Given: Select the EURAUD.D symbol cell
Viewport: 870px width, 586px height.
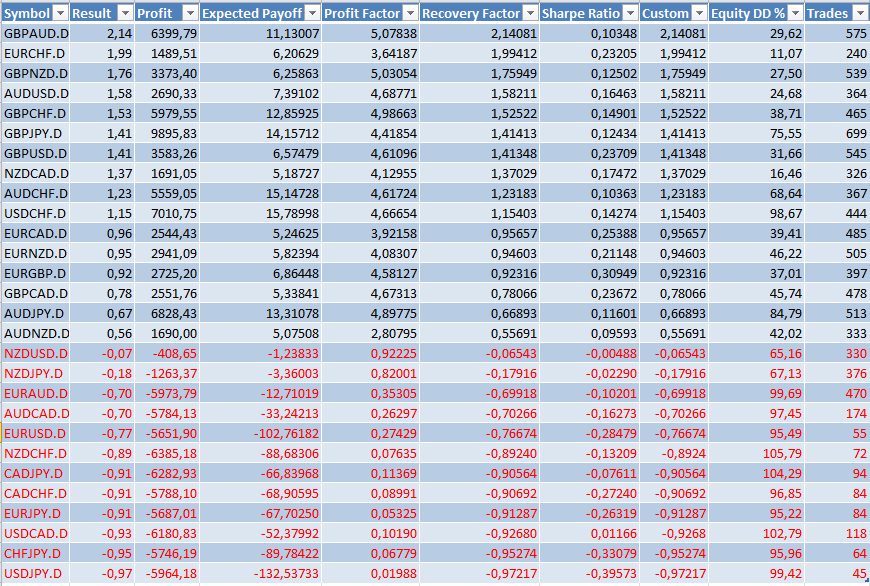Looking at the screenshot, I should tap(35, 393).
